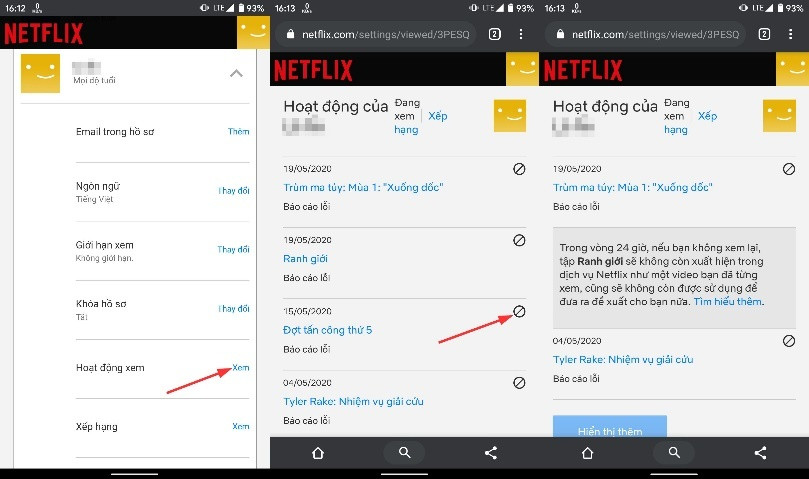
Task: Tap the middle screen's URL address bar
Action: (x=378, y=34)
